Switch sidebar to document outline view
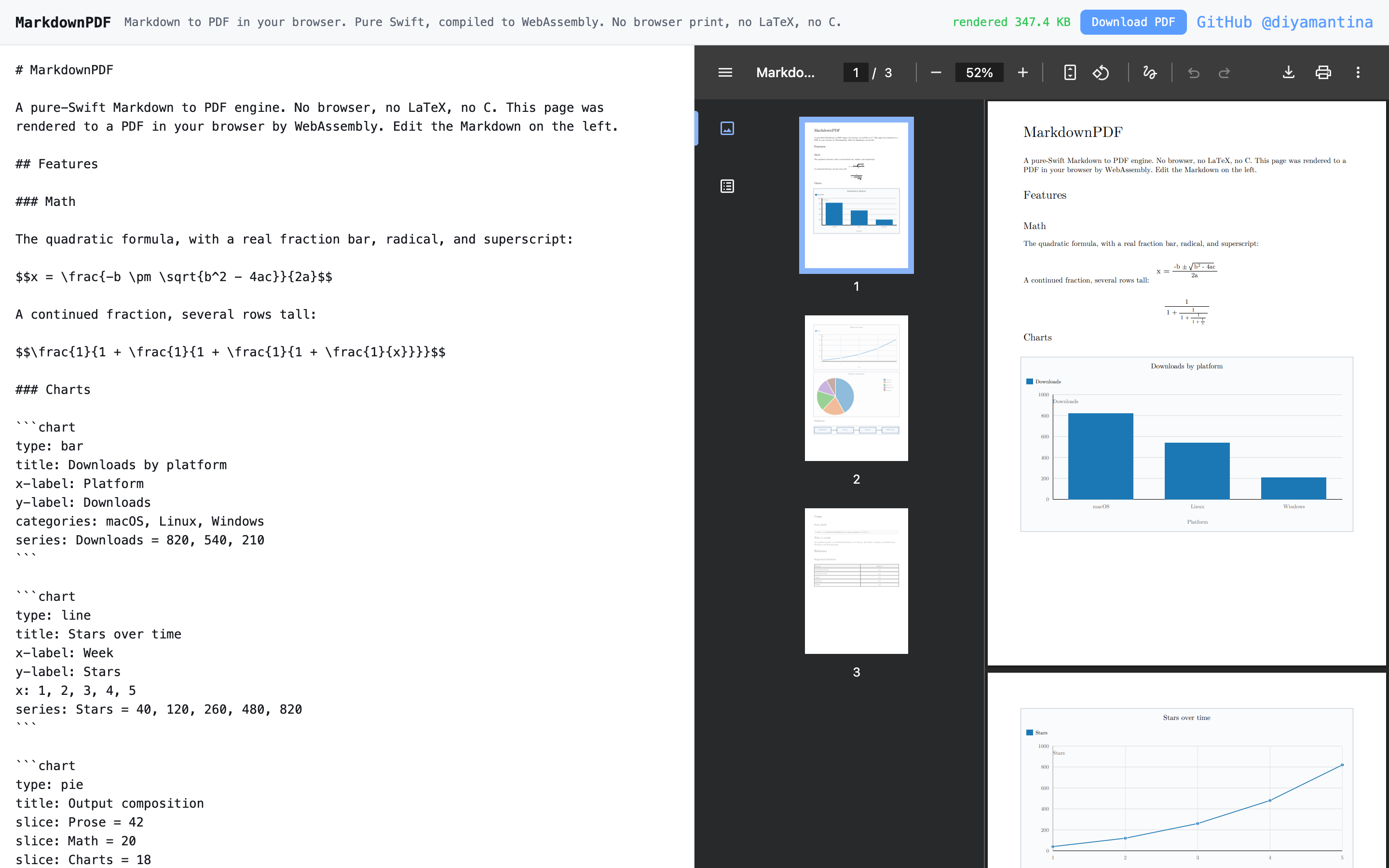This screenshot has width=1389, height=868. coord(727,186)
